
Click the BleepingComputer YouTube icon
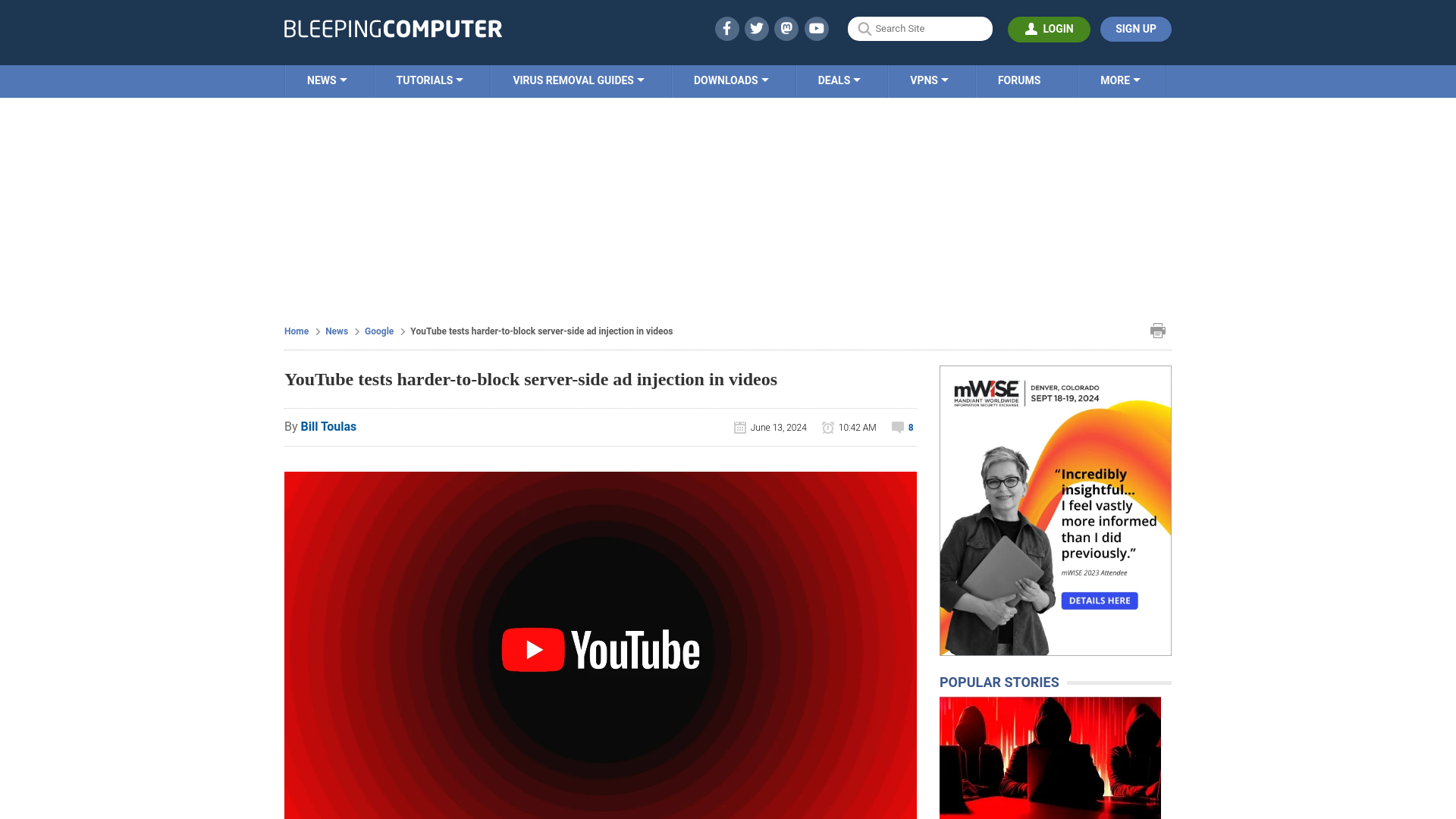[x=817, y=28]
